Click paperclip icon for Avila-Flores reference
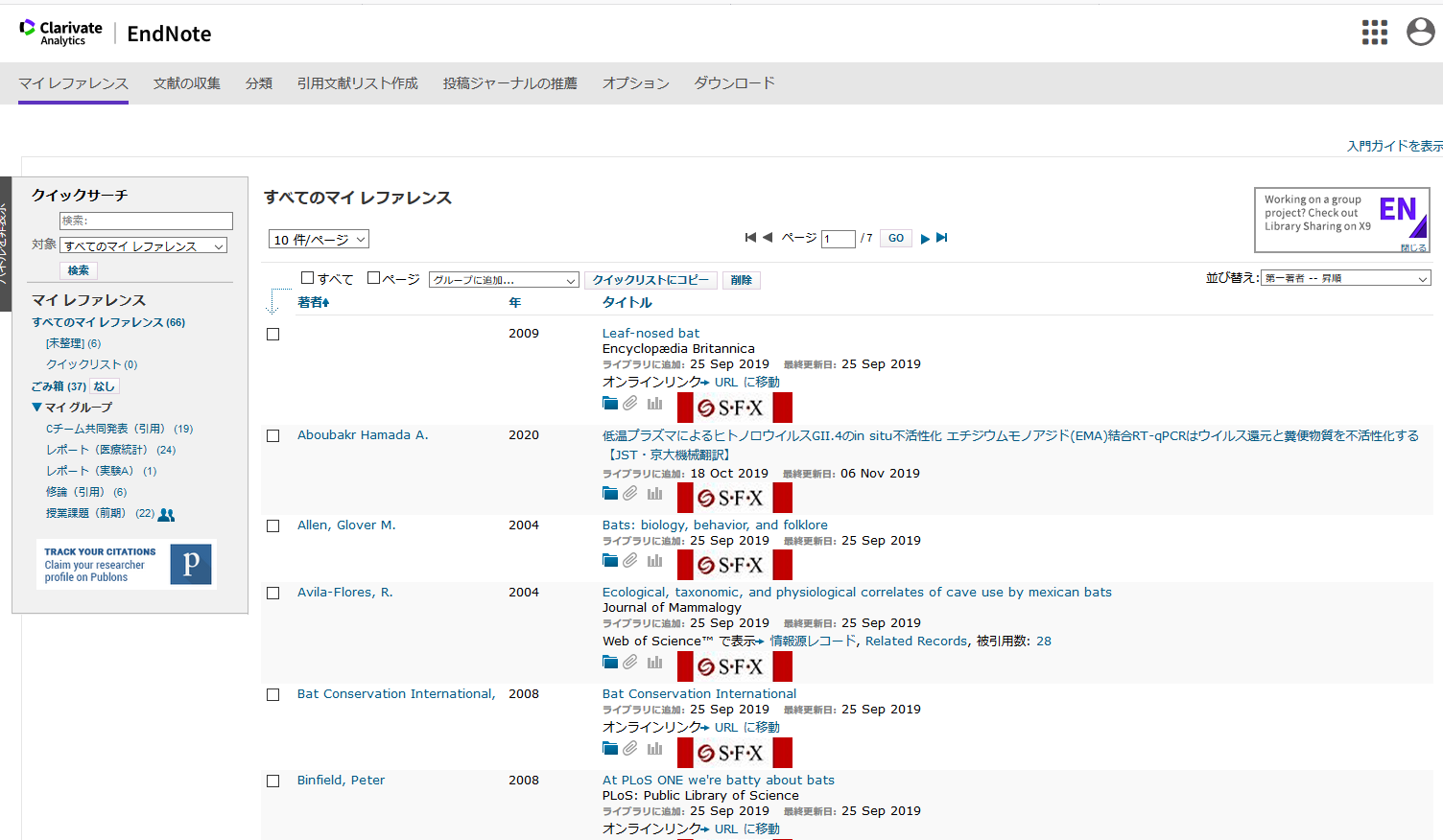The width and height of the screenshot is (1443, 840). pos(630,663)
